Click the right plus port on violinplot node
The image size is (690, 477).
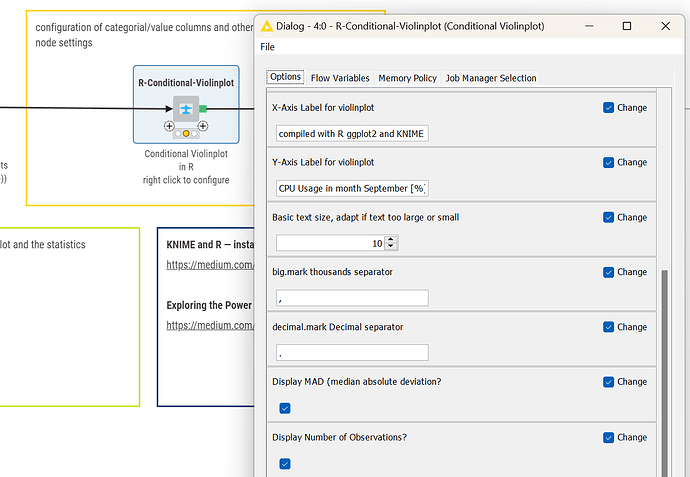(203, 126)
